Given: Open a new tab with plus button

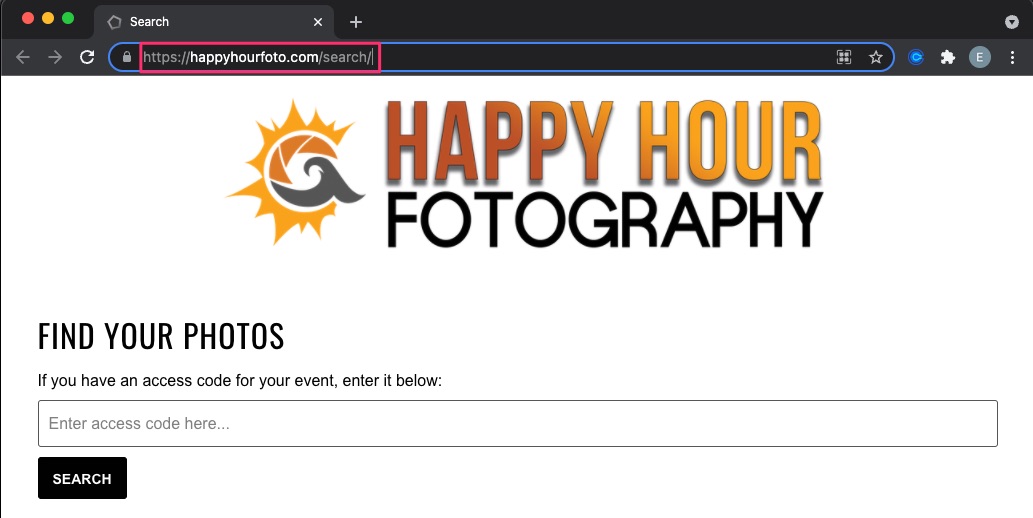Looking at the screenshot, I should [356, 22].
